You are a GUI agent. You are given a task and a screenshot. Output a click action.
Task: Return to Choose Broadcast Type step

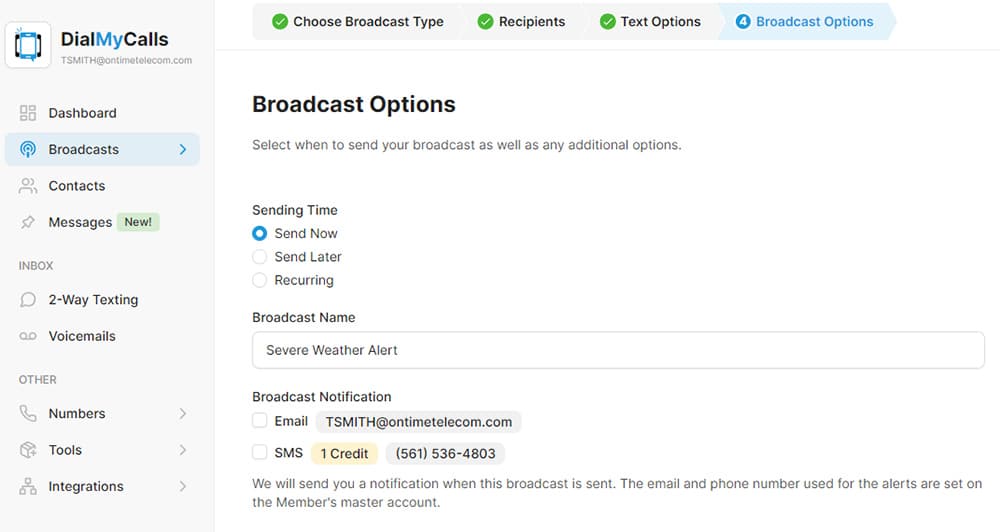click(x=357, y=22)
